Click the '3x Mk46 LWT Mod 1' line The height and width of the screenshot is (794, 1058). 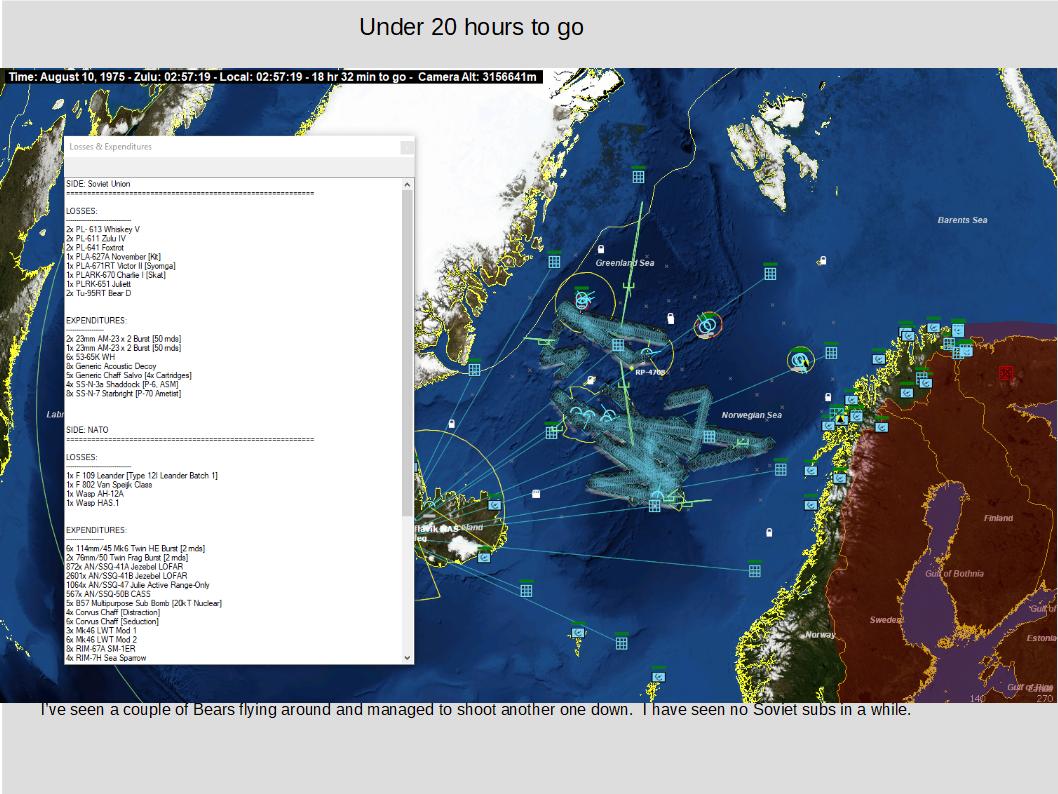pos(101,630)
